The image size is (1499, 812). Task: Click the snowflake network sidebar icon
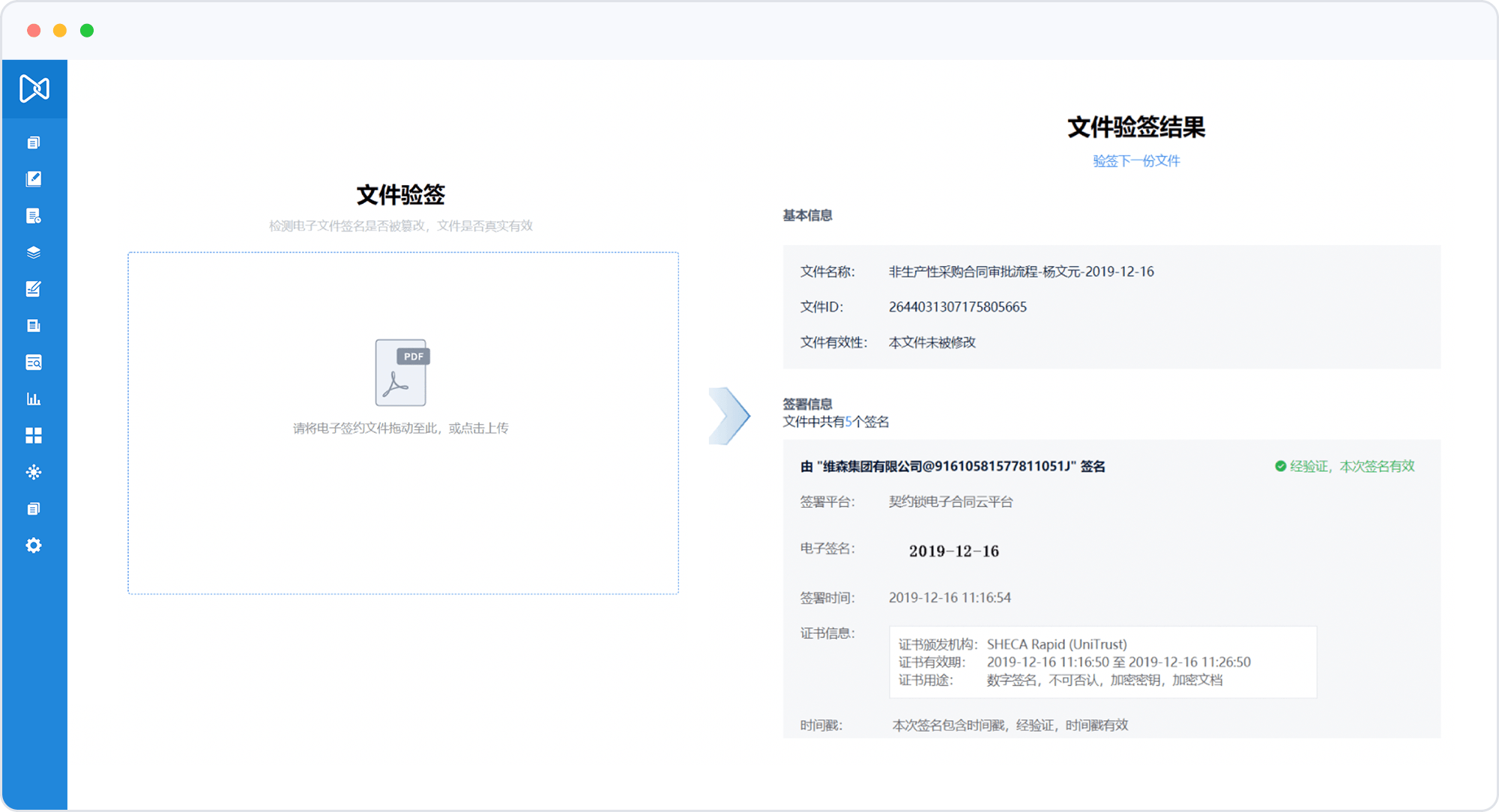click(34, 472)
